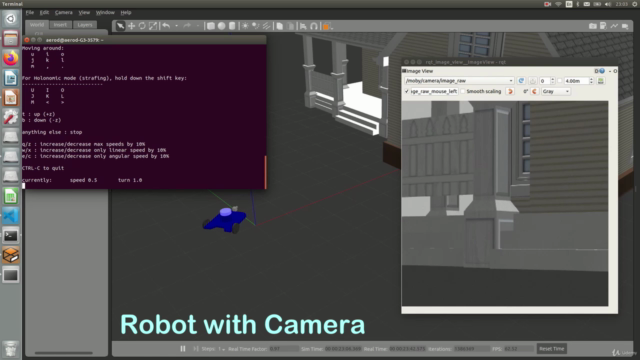Open the Terminal icon in the dock
Screen dimensions: 640x360
(x=11, y=236)
